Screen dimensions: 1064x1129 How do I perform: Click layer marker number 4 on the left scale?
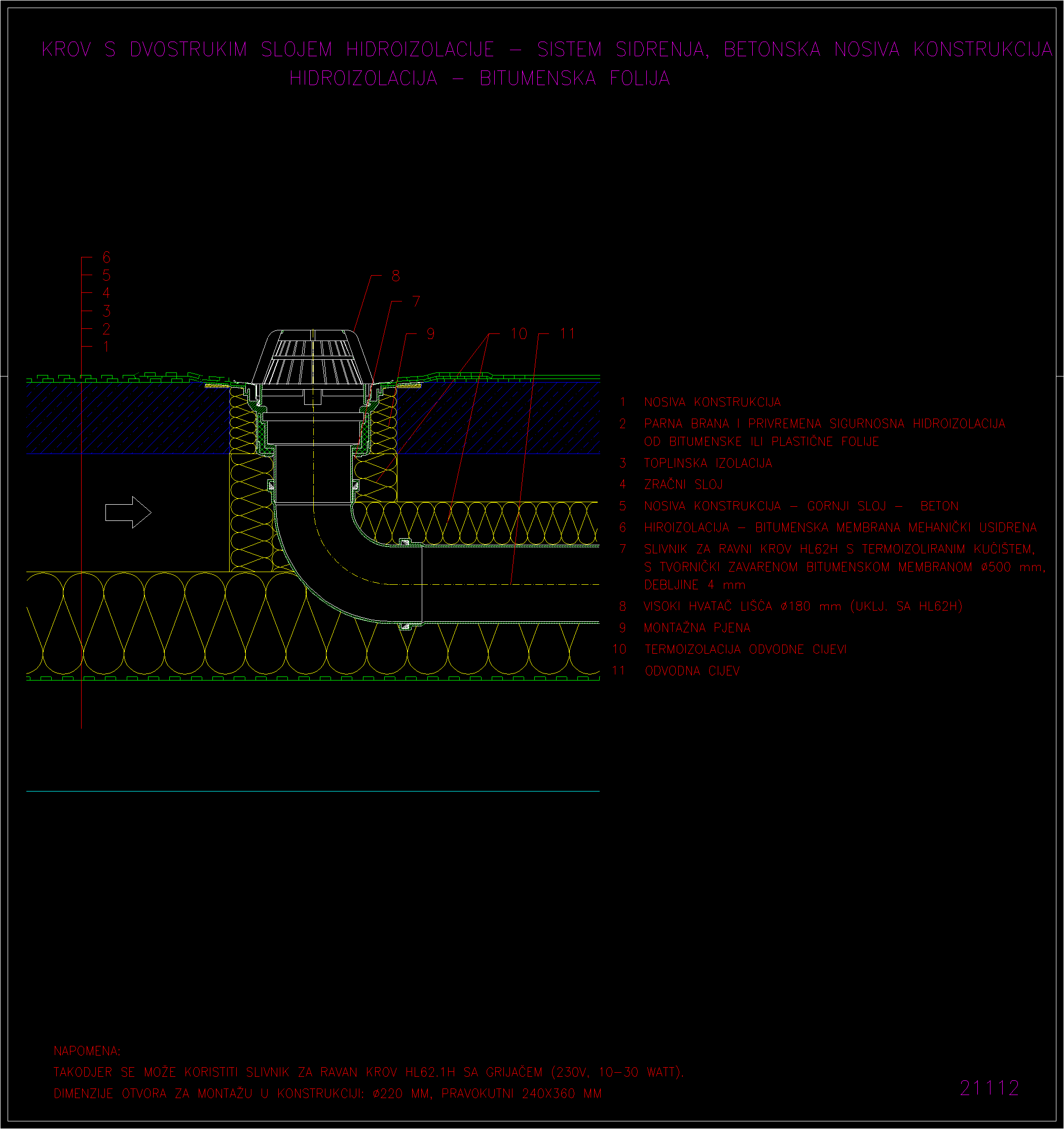tap(106, 293)
